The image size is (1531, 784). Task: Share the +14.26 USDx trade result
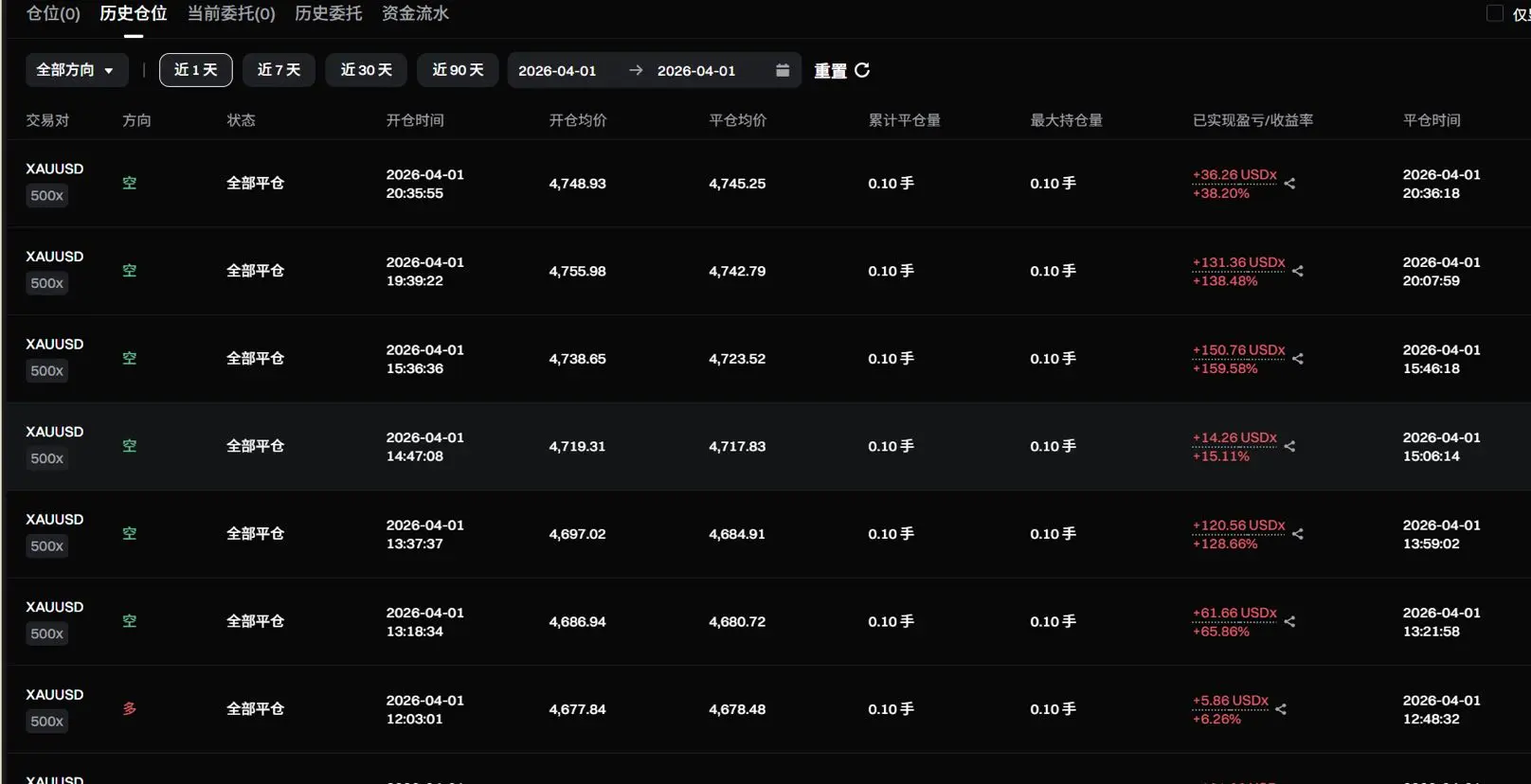coord(1289,446)
